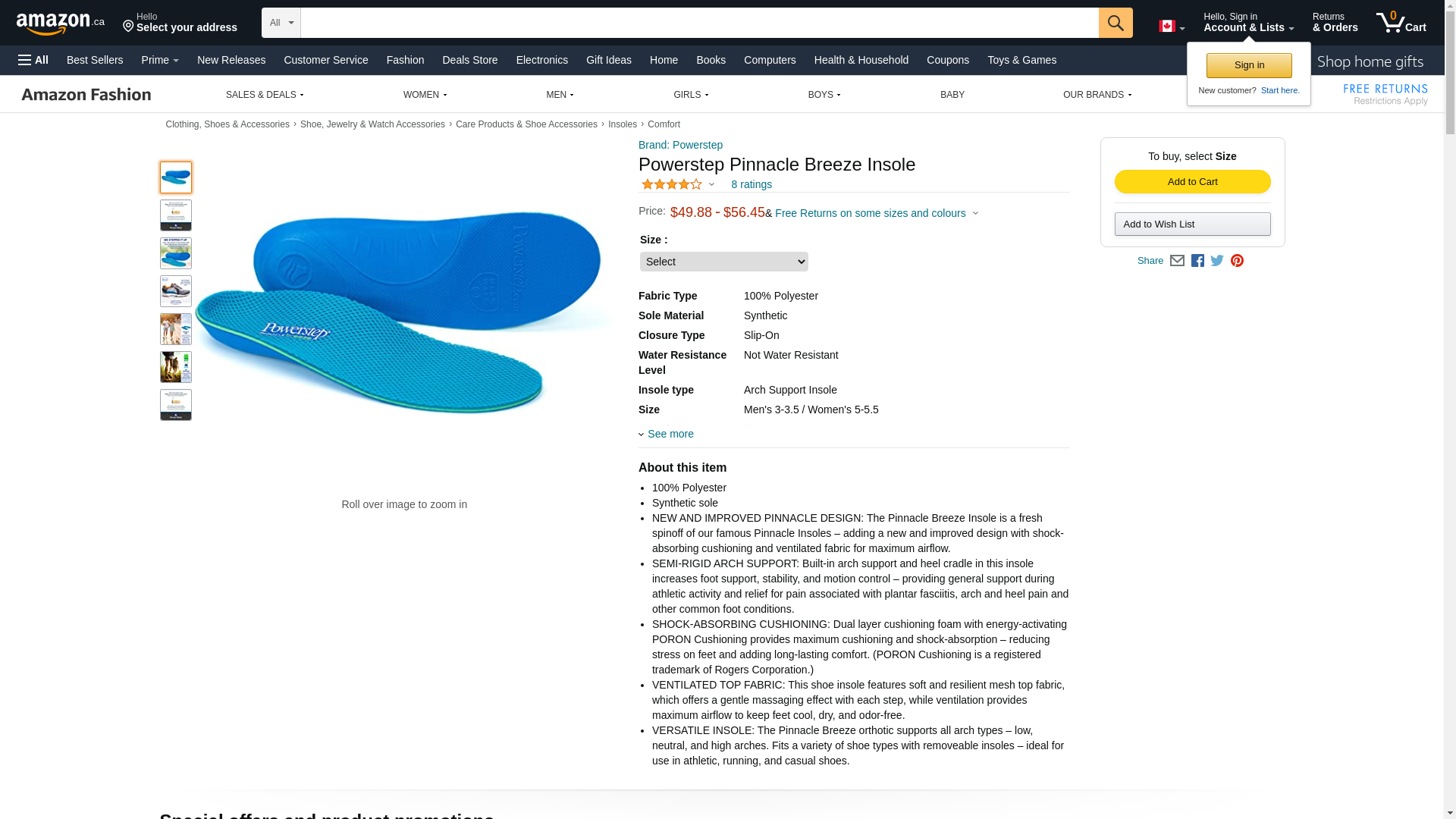
Task: Go to Amazon.ca home logo
Action: pos(61,23)
